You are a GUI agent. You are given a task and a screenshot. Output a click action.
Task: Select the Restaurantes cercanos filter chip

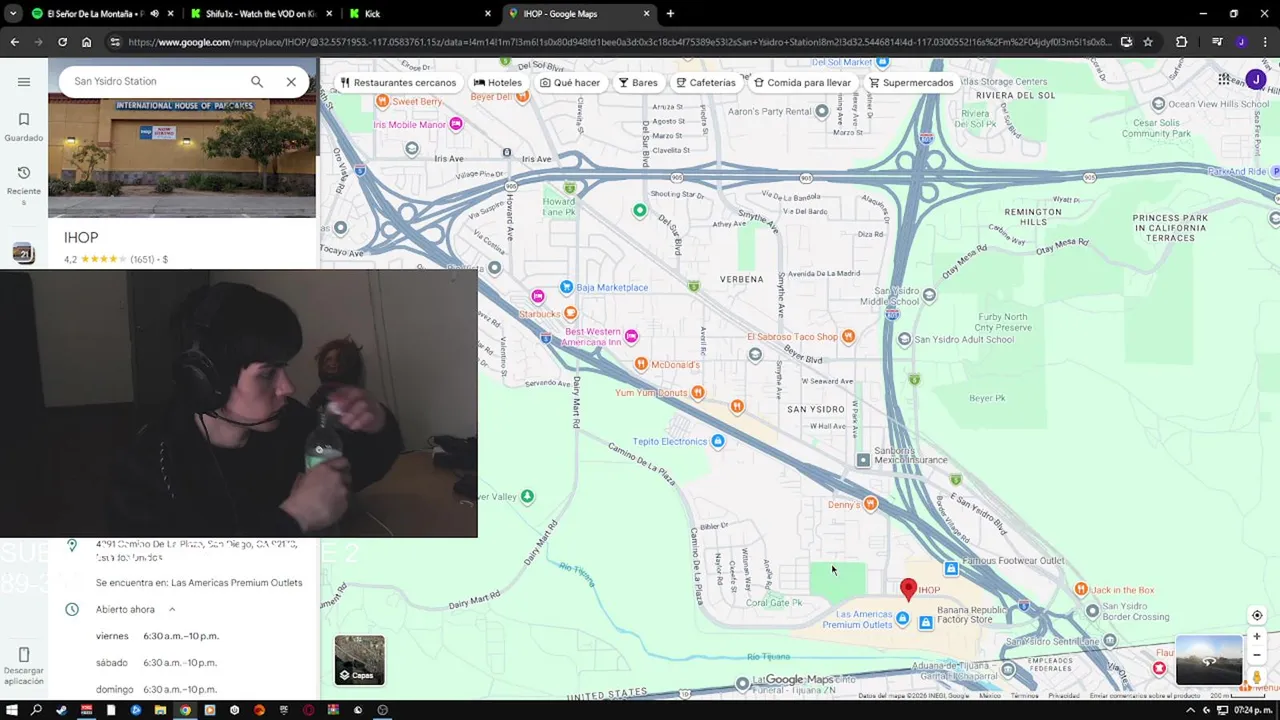tap(398, 83)
